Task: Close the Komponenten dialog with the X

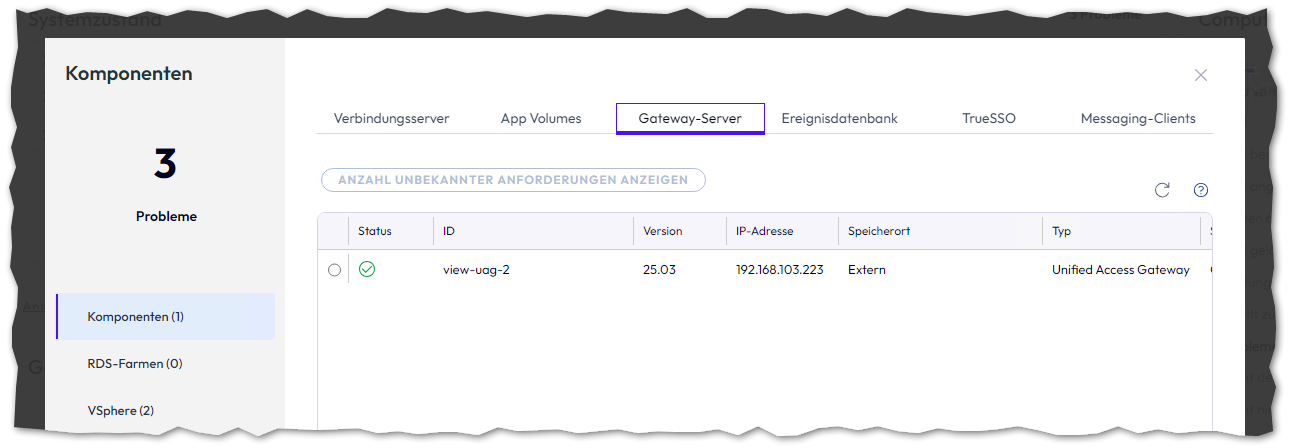Action: pyautogui.click(x=1201, y=75)
